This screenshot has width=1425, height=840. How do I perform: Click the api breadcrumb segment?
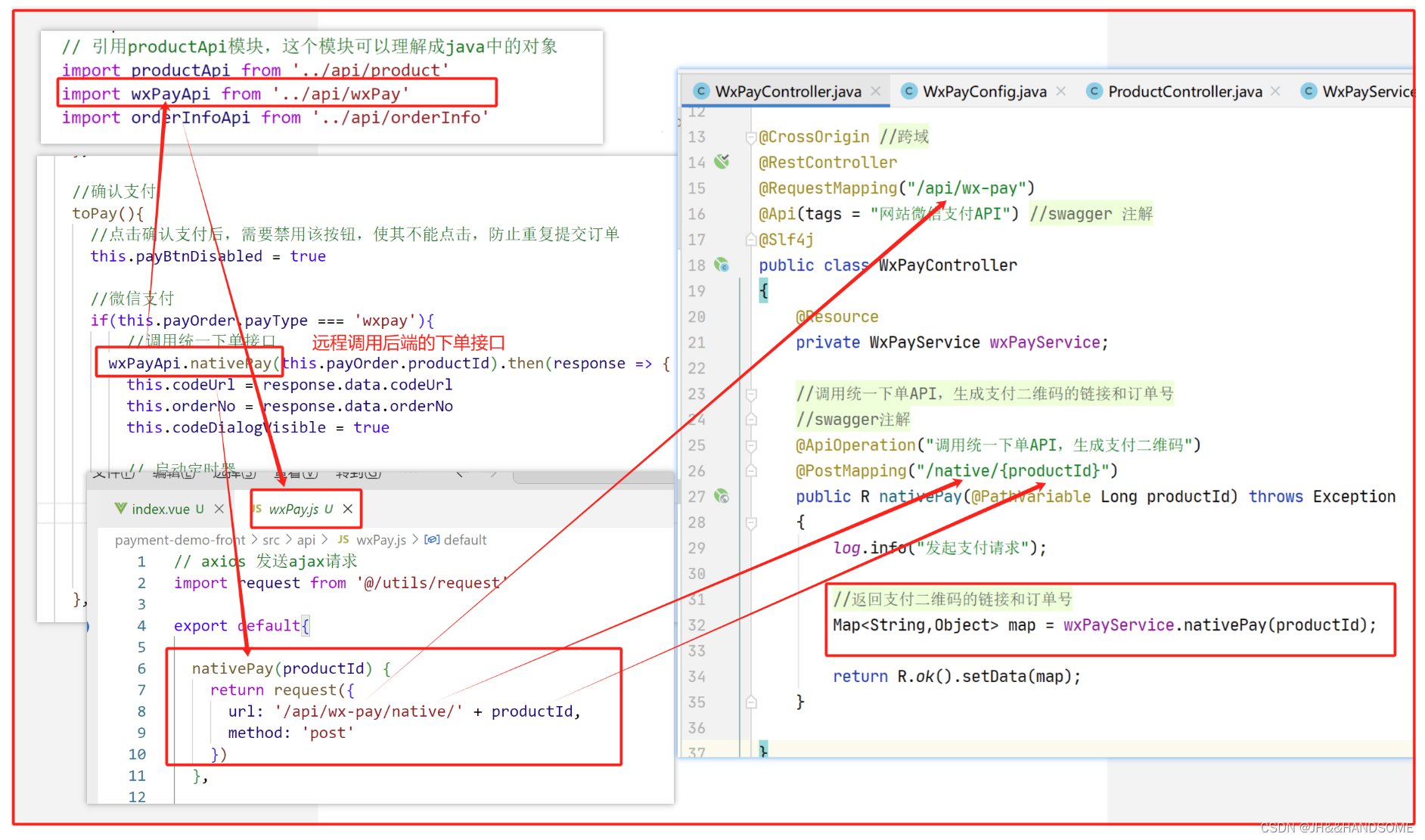click(x=306, y=540)
